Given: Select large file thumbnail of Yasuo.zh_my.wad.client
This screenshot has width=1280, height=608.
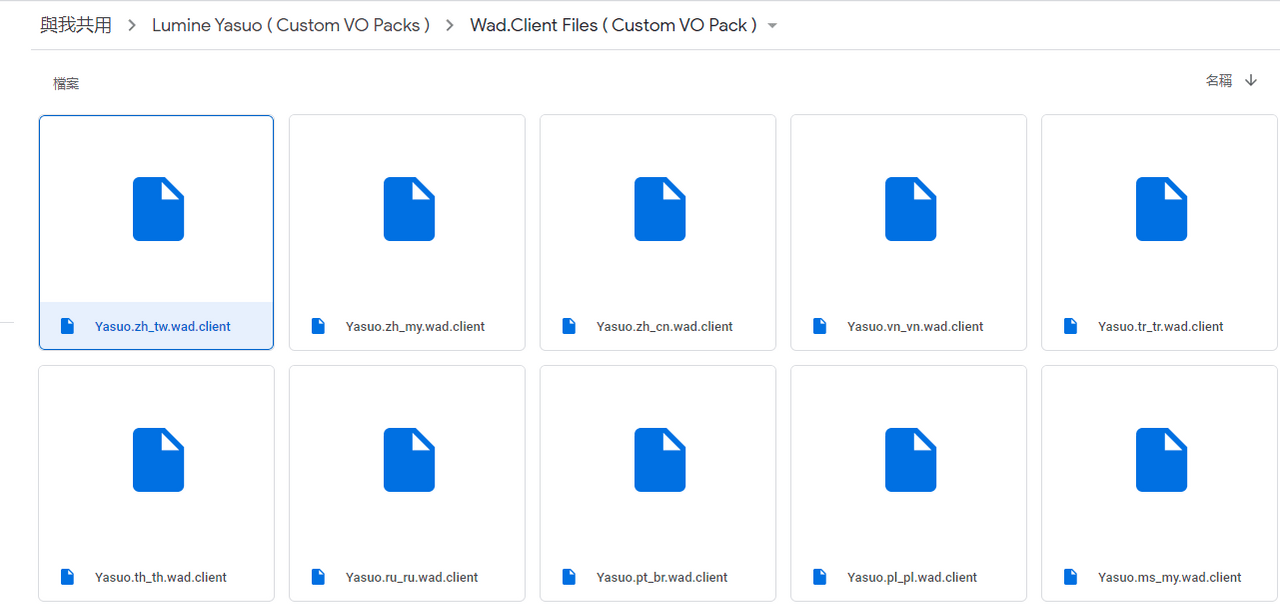Looking at the screenshot, I should tap(409, 209).
